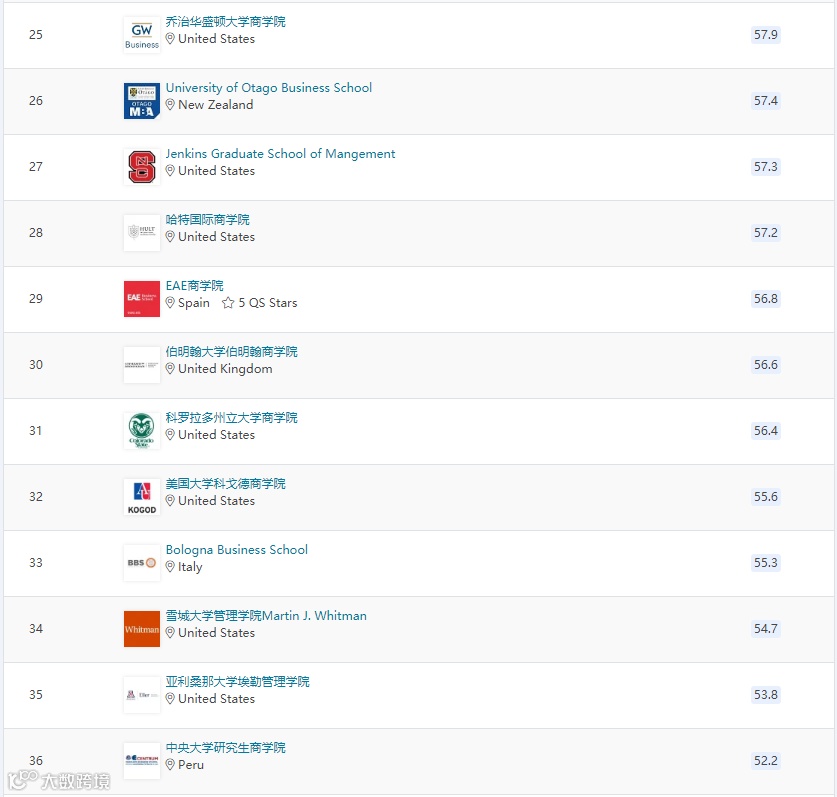Click the Kogod school logo
Screen dimensions: 837x797
tap(142, 497)
